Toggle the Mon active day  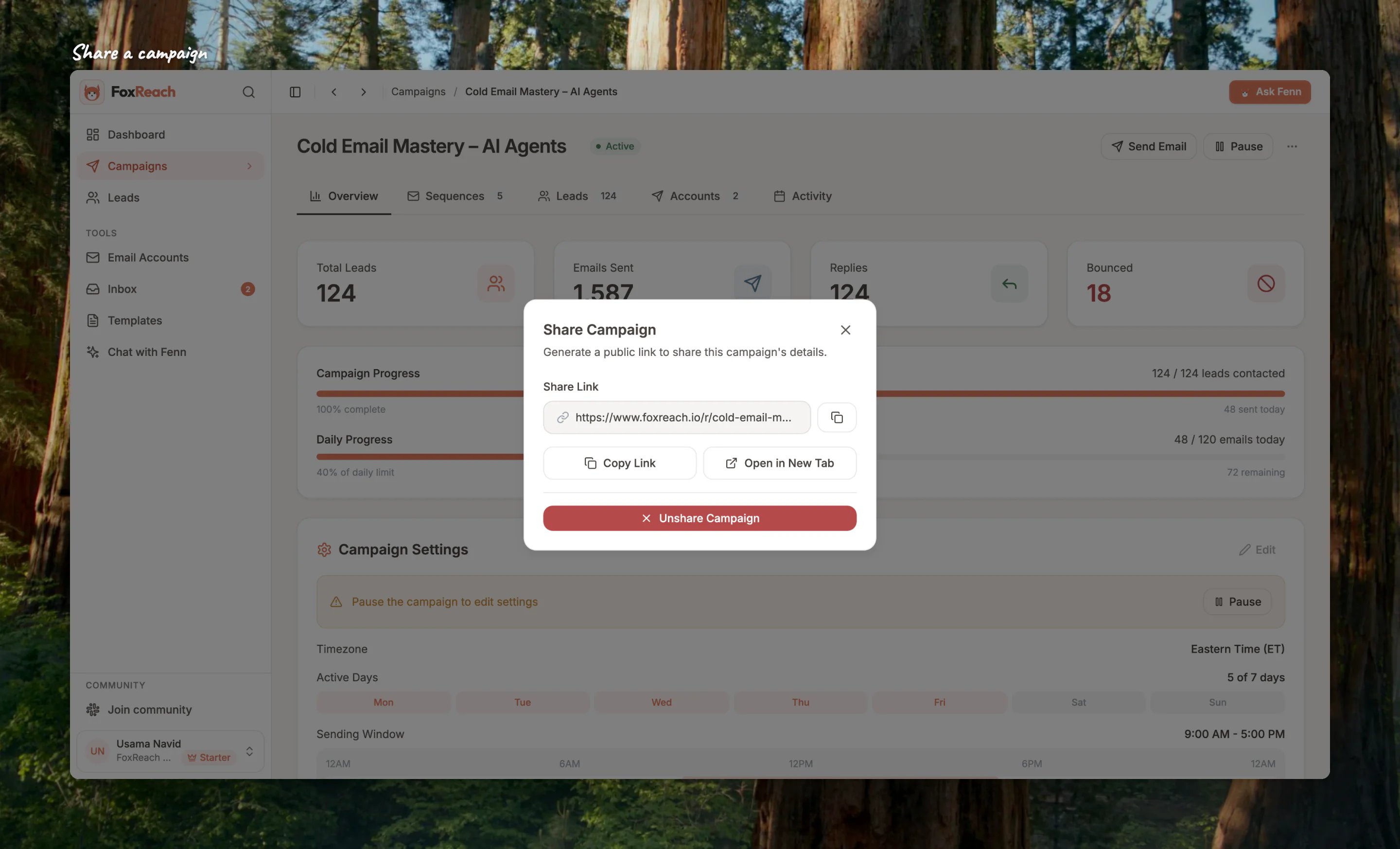point(384,702)
